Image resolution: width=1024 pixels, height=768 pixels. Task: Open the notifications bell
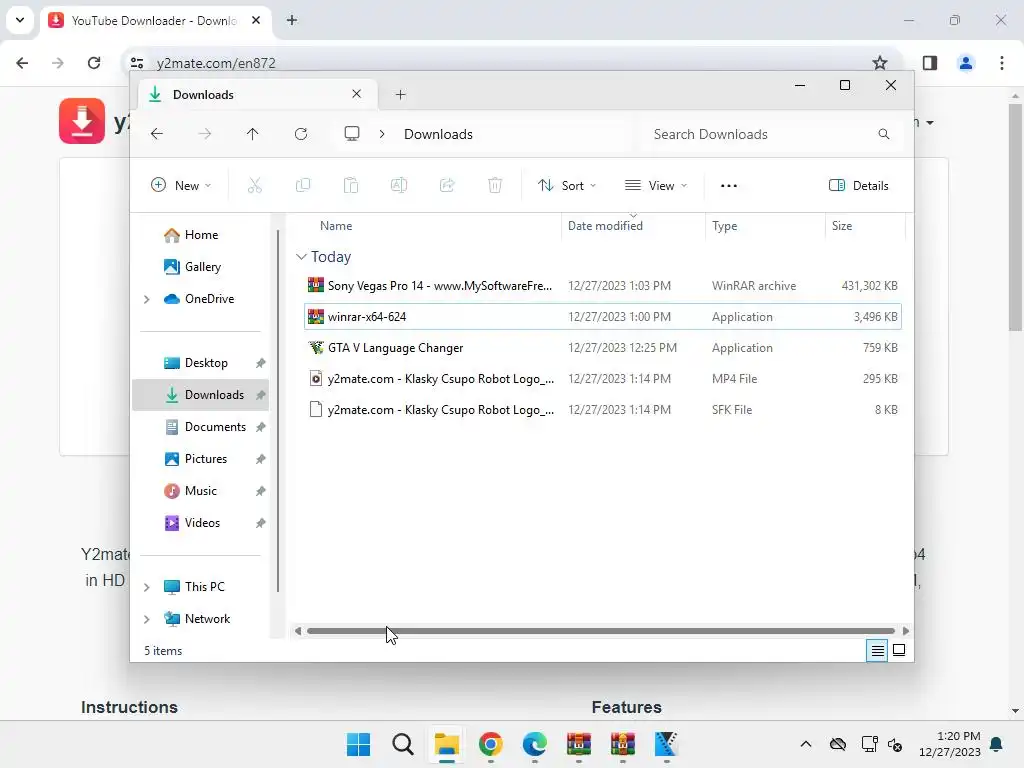(997, 744)
